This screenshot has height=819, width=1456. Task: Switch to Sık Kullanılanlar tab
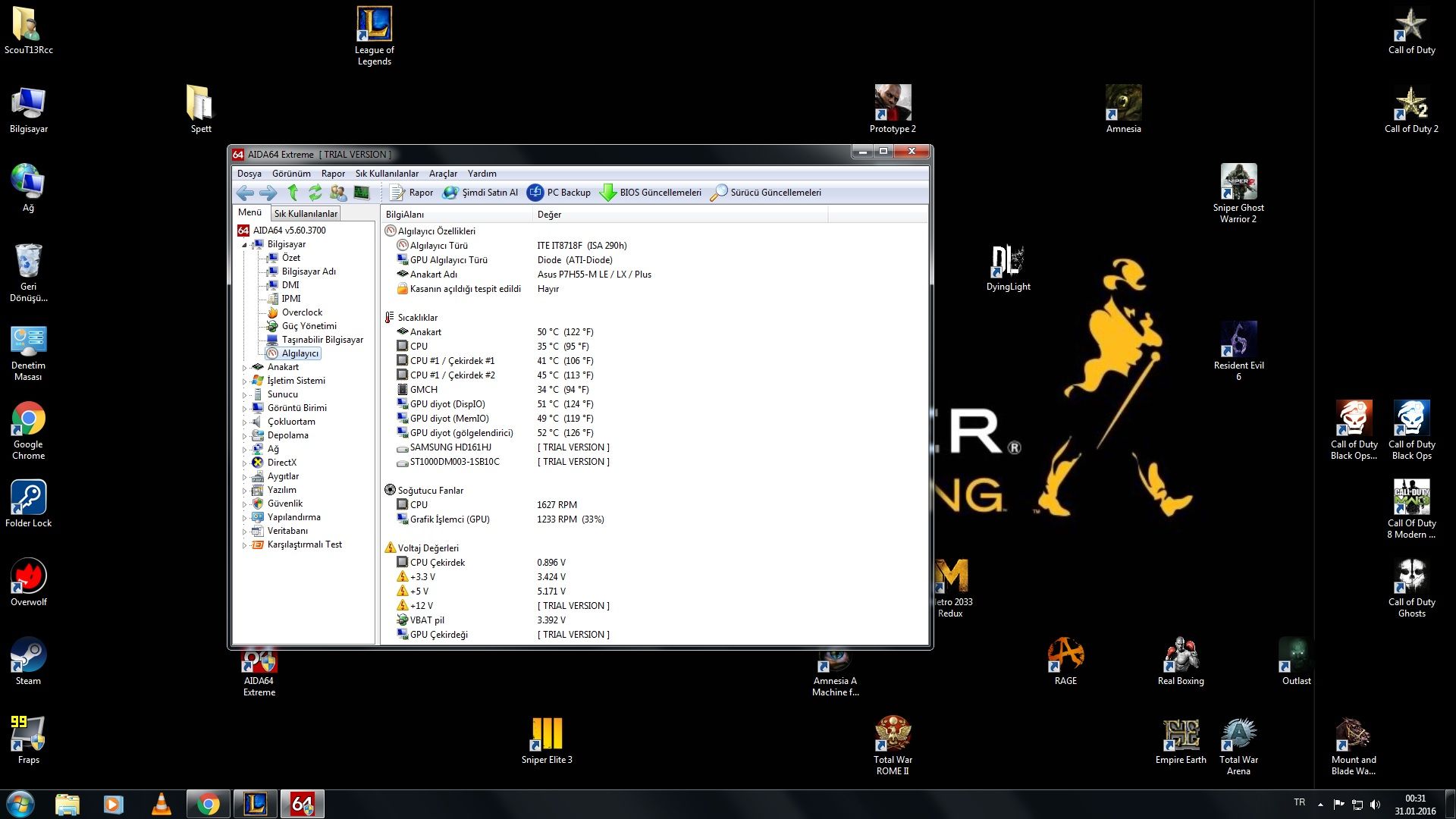[306, 214]
